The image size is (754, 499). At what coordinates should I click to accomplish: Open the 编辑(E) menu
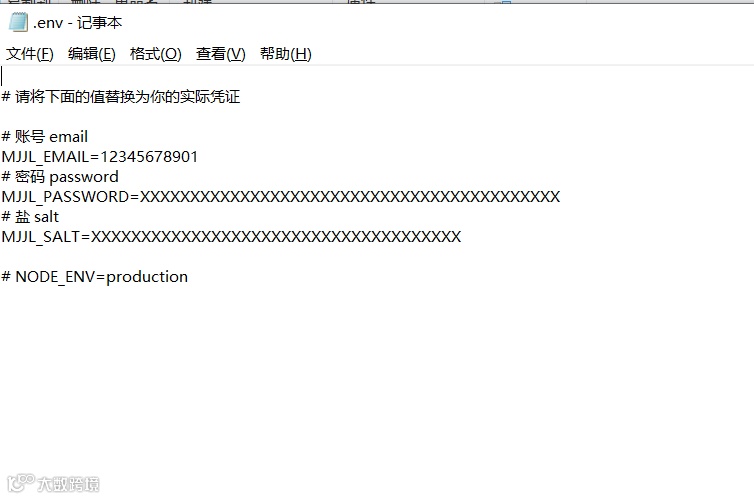point(91,54)
